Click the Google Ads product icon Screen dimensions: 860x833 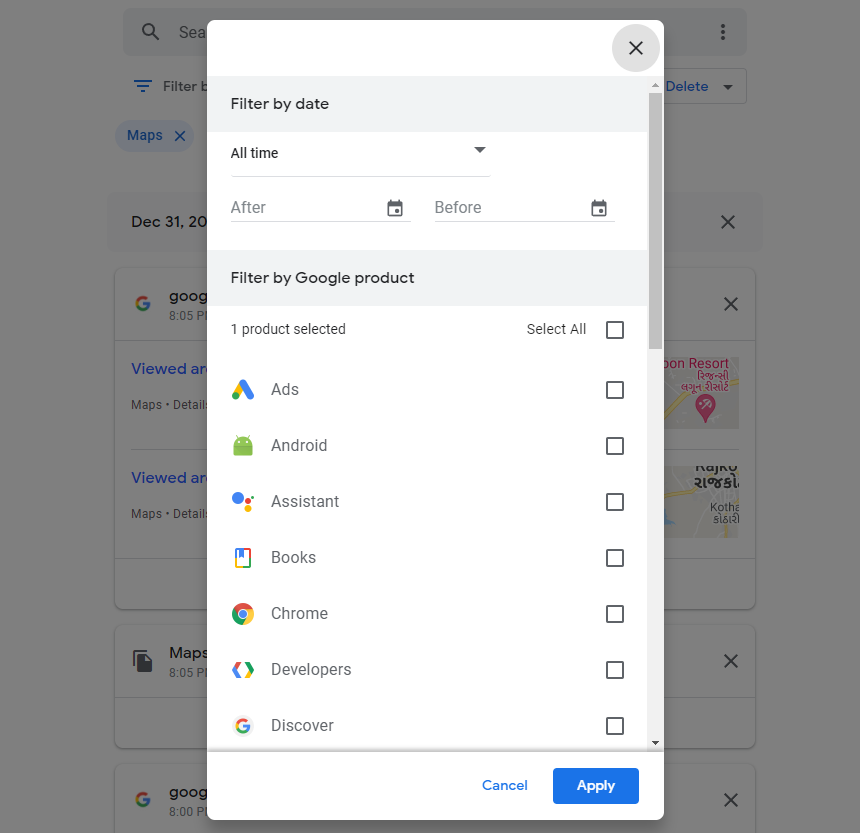click(x=242, y=389)
